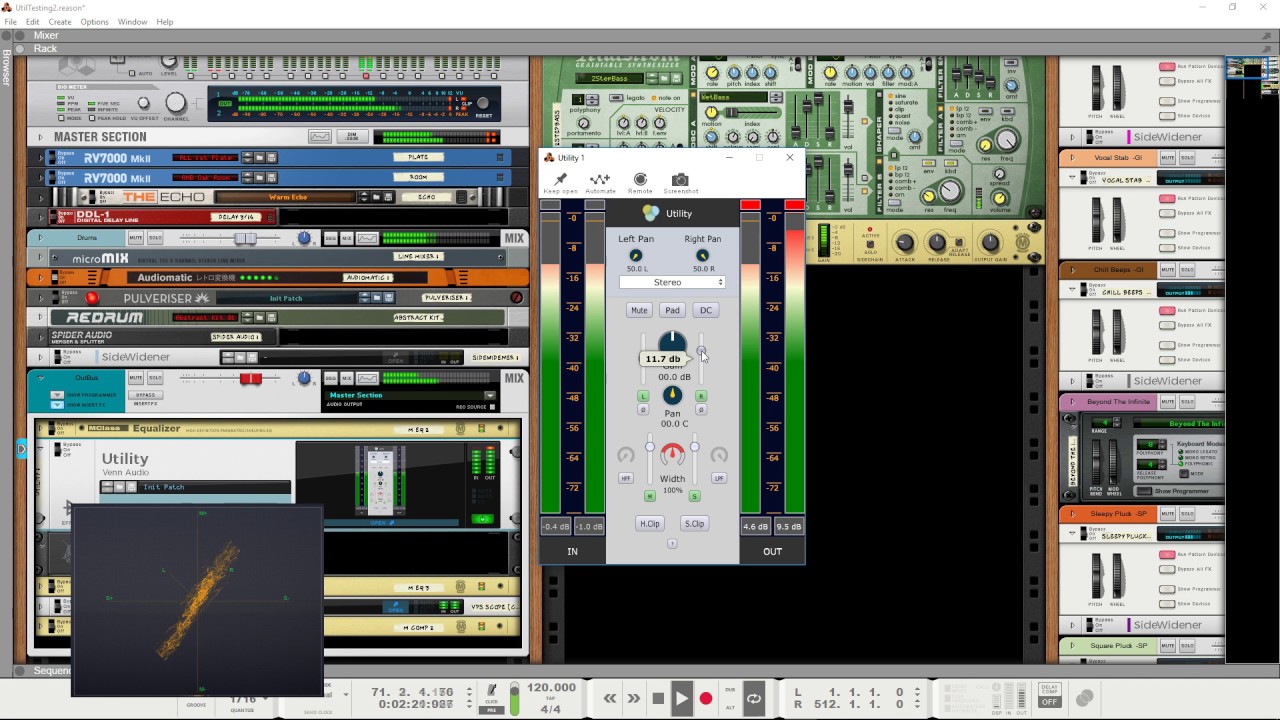Toggle the green S side button in Utility
The image size is (1280, 720).
pyautogui.click(x=694, y=496)
